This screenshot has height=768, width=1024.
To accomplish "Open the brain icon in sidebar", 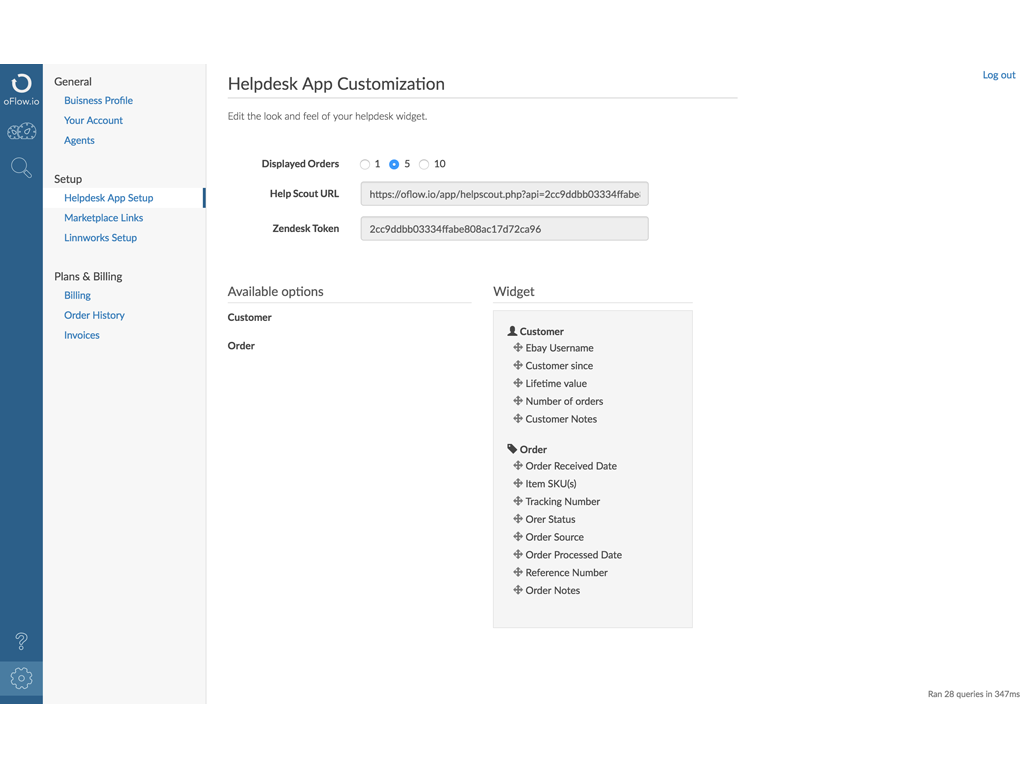I will tap(21, 132).
